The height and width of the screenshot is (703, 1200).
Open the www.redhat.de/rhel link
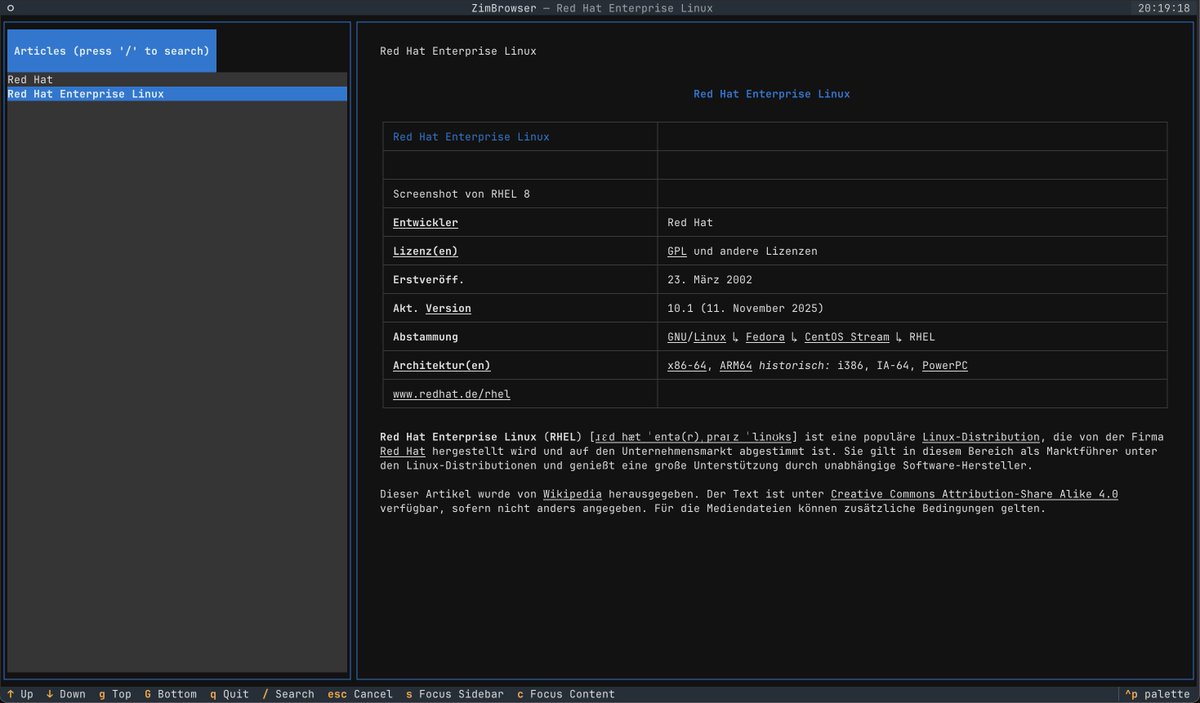point(451,394)
